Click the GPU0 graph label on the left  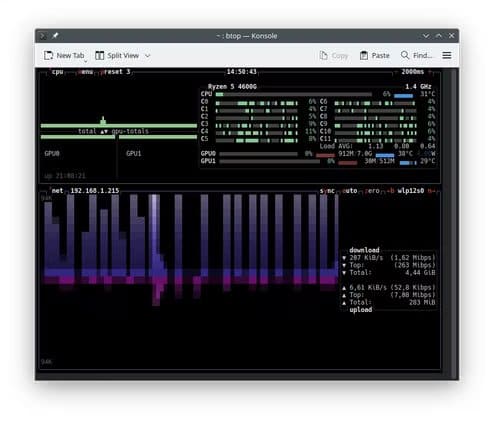(x=52, y=154)
